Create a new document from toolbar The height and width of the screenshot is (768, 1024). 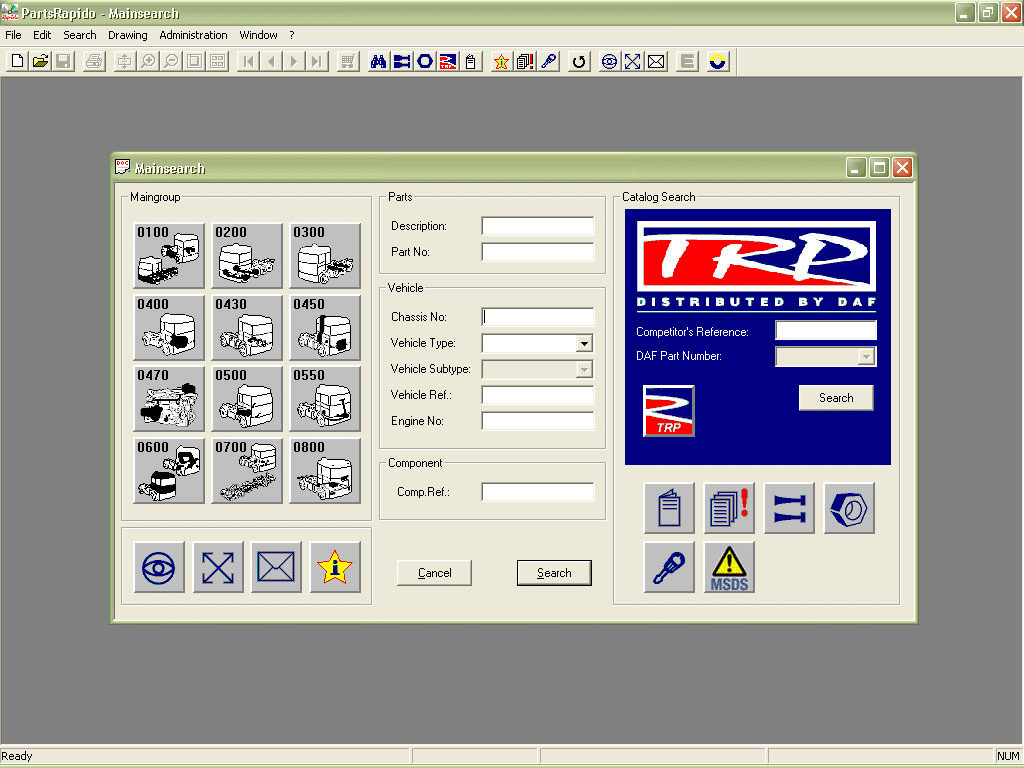tap(18, 61)
